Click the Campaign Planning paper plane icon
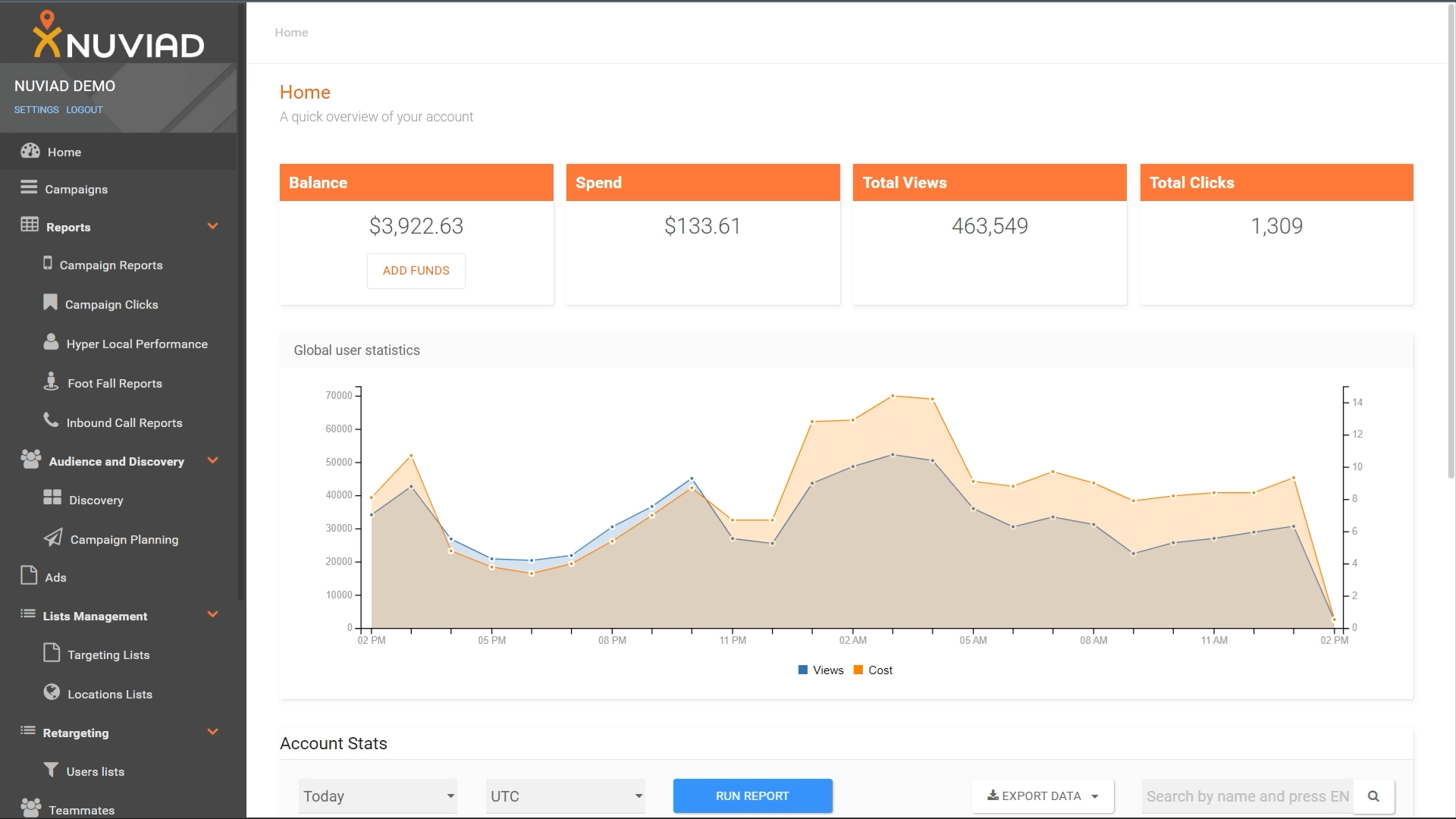Image resolution: width=1456 pixels, height=819 pixels. coord(53,538)
